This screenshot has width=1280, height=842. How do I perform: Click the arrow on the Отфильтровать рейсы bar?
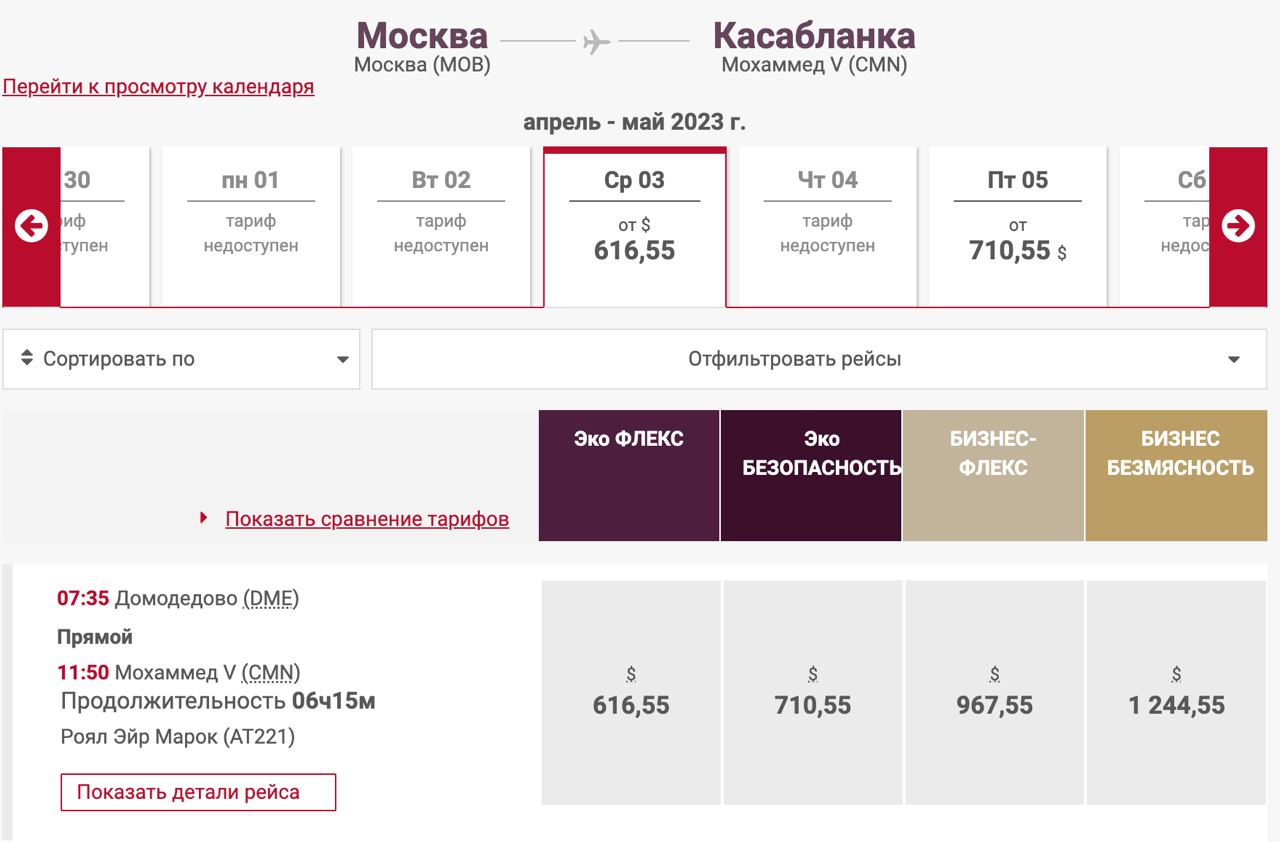pos(1234,360)
